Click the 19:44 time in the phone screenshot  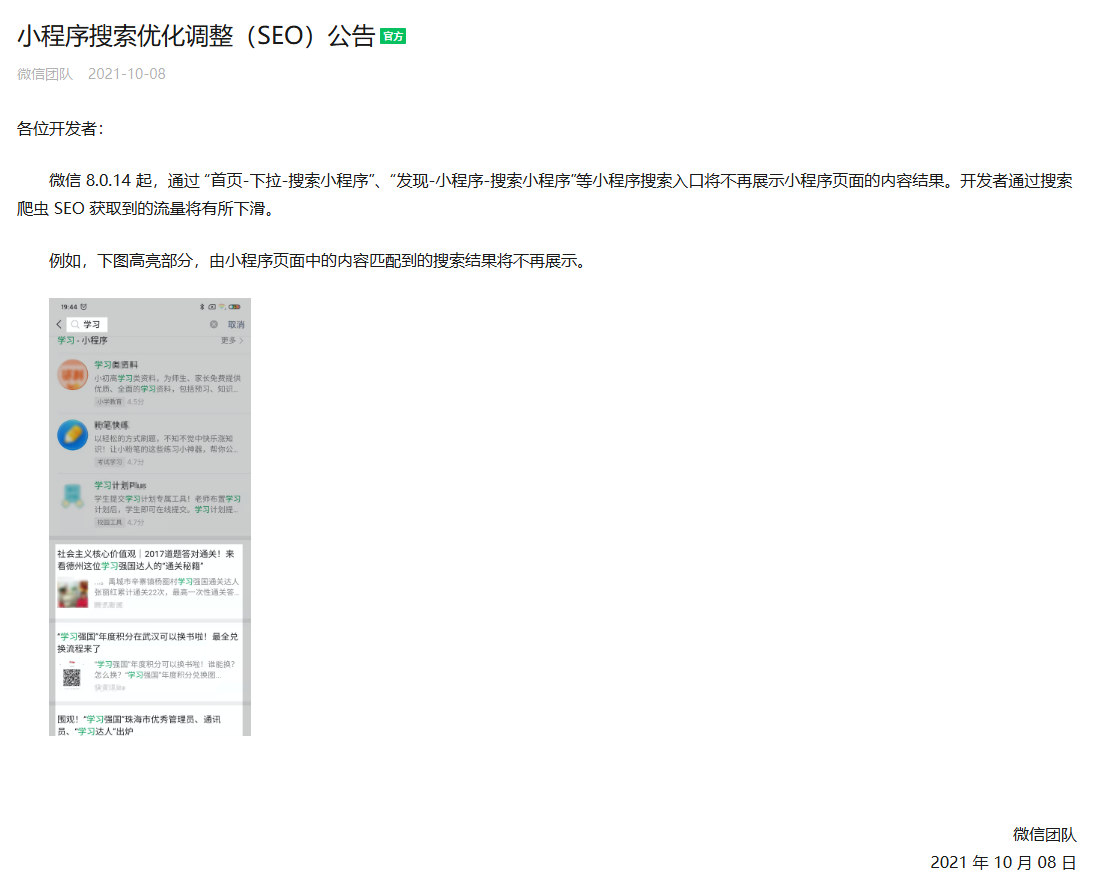click(69, 307)
